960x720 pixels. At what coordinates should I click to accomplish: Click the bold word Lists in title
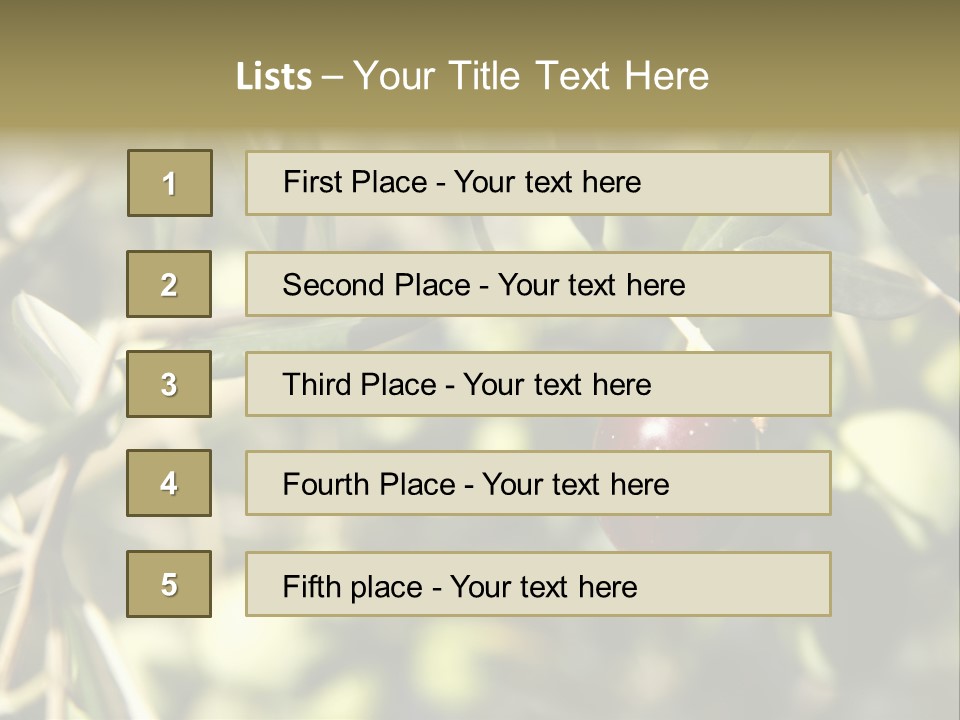(x=274, y=76)
